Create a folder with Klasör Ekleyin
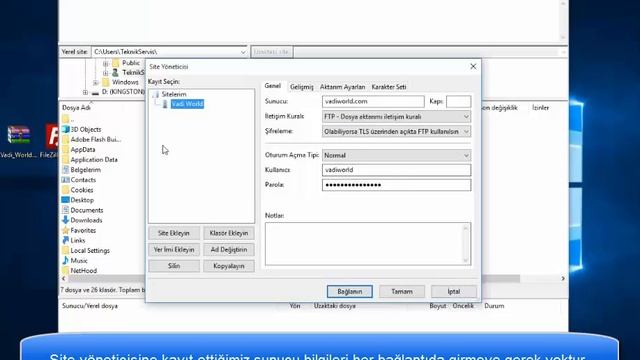 tap(229, 233)
